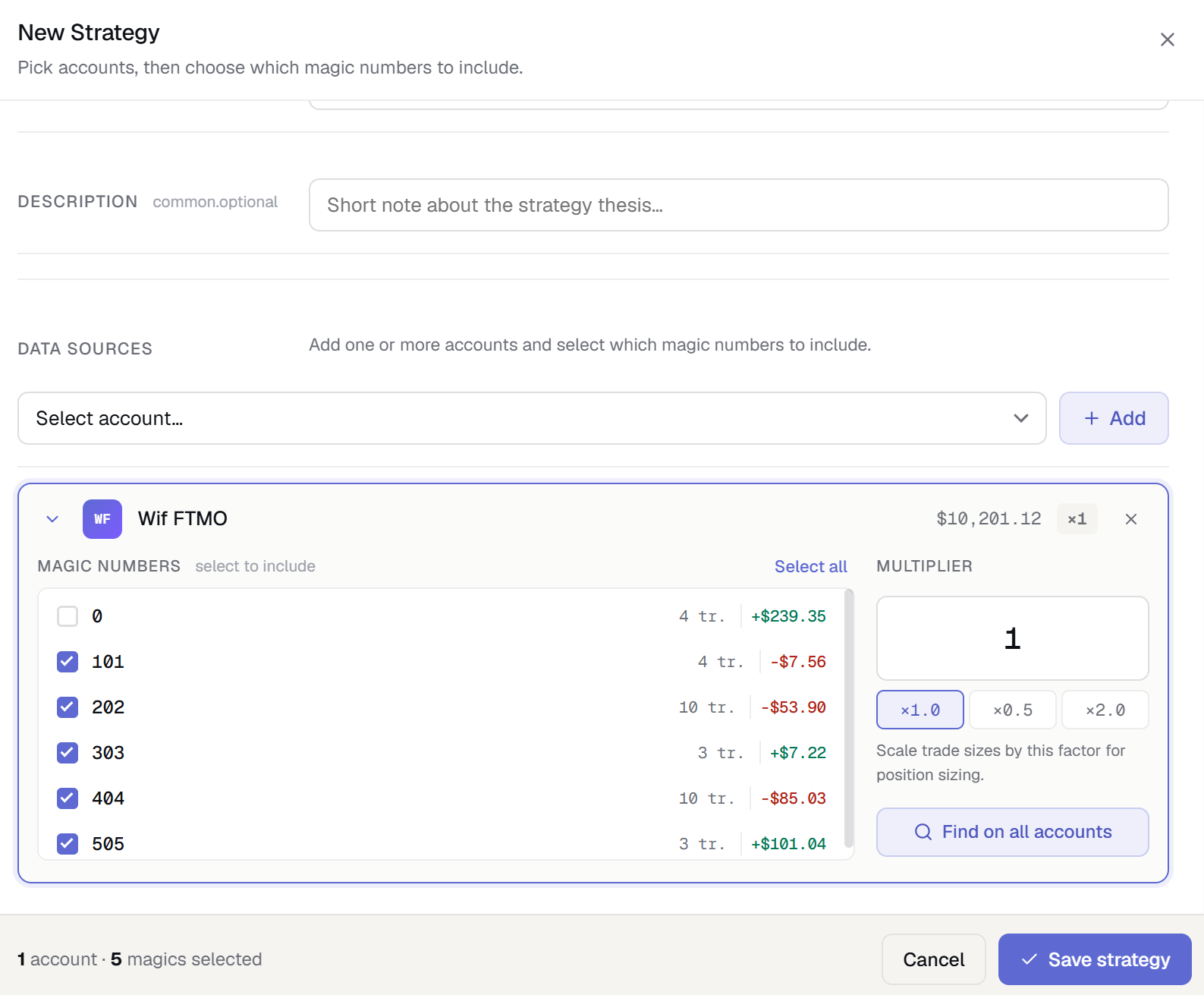Click the WF account avatar icon
The height and width of the screenshot is (995, 1204).
tap(102, 519)
